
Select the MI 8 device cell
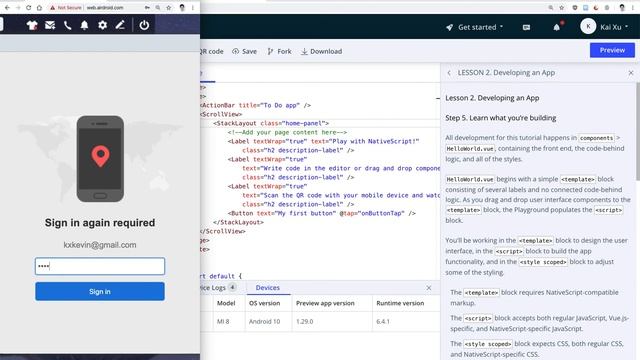[x=223, y=322]
